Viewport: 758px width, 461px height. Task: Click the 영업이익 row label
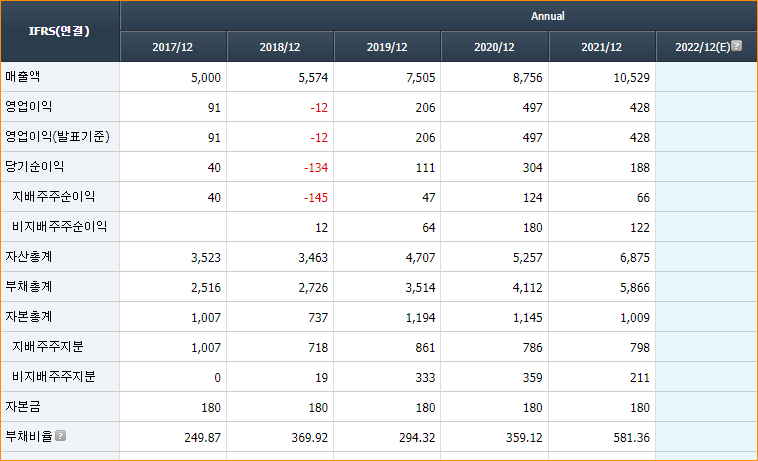point(29,106)
